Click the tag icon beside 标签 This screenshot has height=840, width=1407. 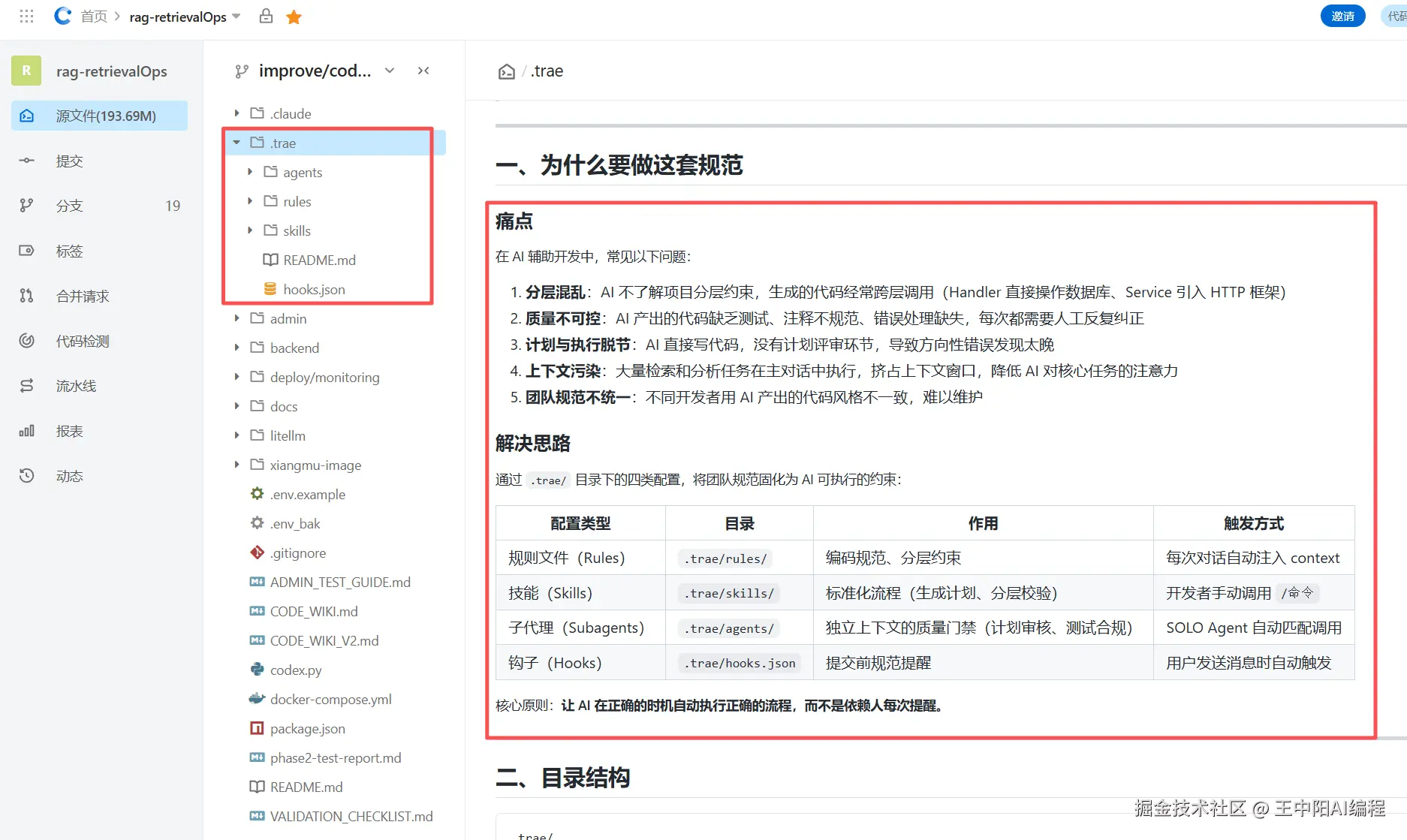[x=26, y=251]
